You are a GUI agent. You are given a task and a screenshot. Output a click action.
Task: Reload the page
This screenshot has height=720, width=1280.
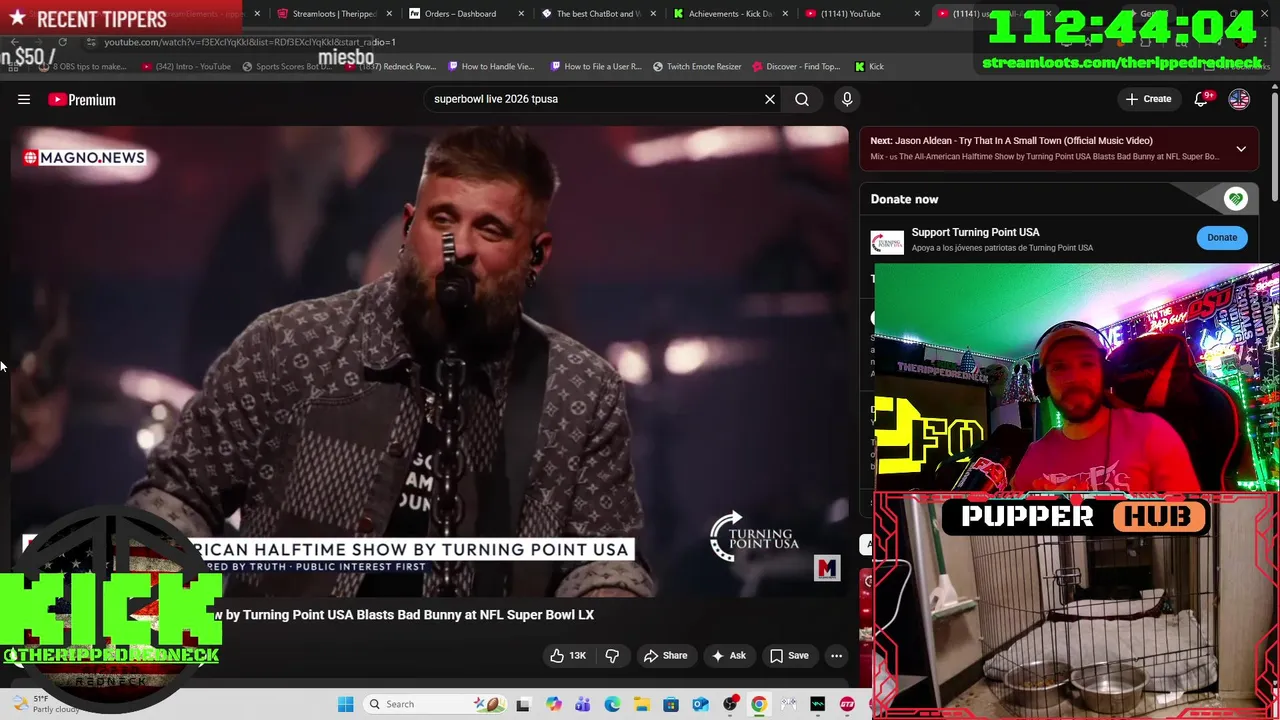pos(62,42)
